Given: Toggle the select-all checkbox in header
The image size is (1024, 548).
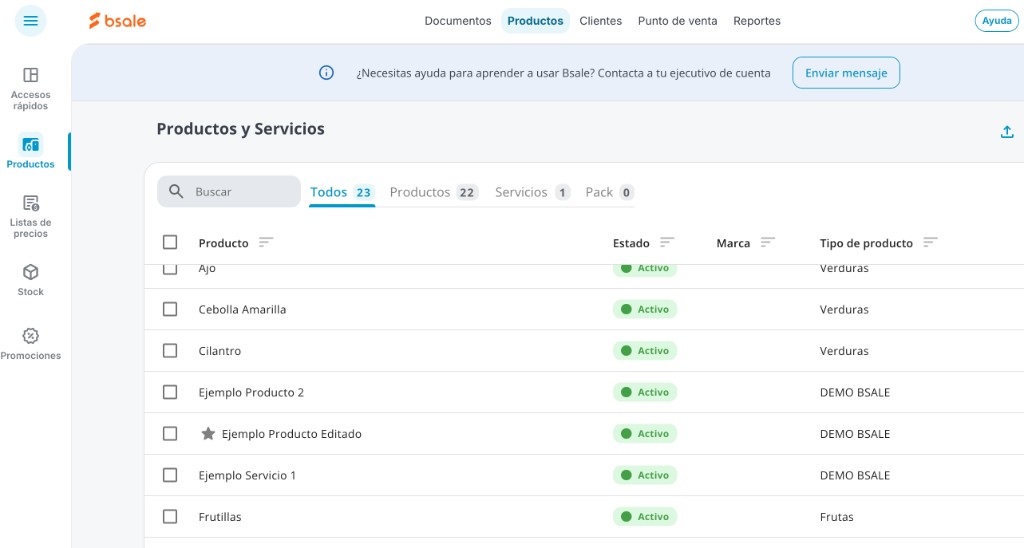Looking at the screenshot, I should coord(170,242).
